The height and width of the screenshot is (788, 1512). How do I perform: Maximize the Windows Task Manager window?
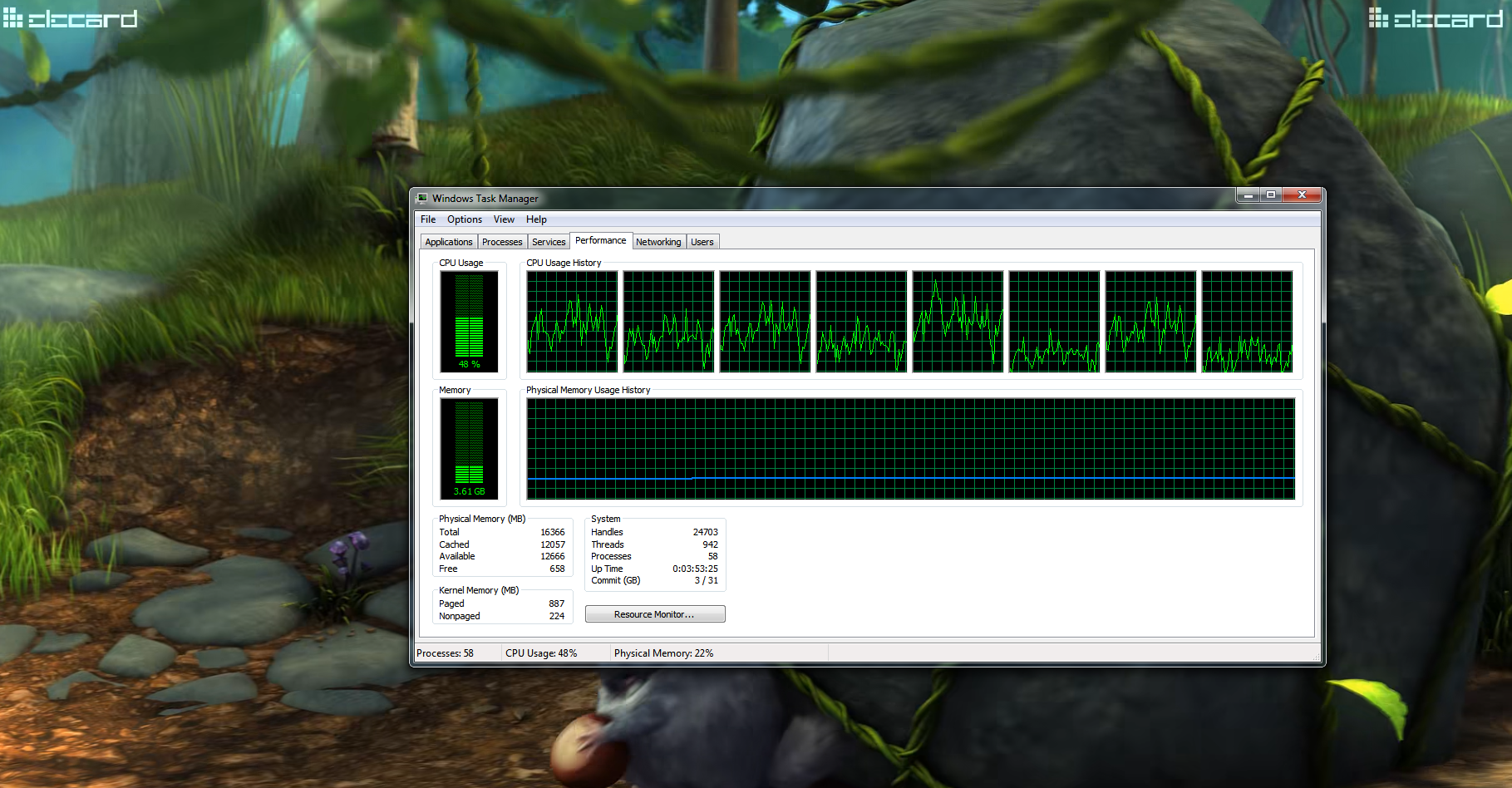pyautogui.click(x=1271, y=195)
